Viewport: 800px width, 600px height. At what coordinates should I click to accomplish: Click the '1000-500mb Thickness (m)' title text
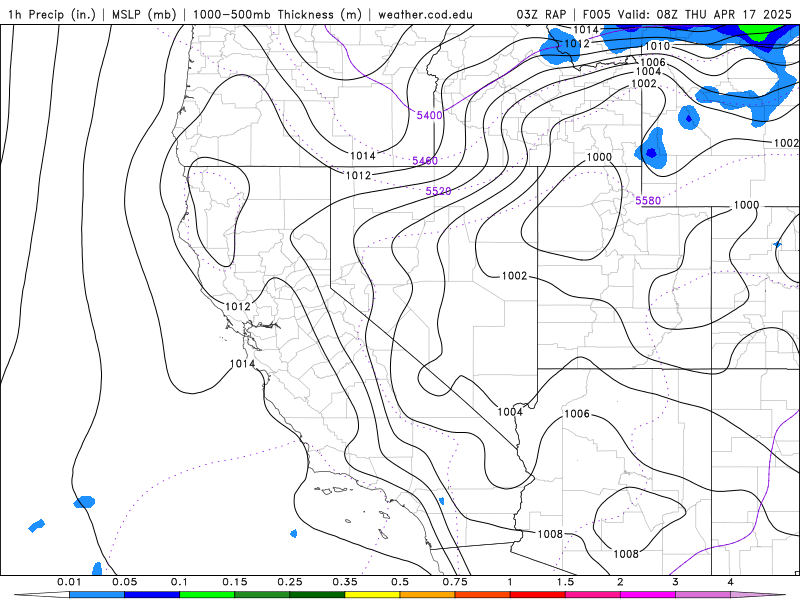coord(277,14)
